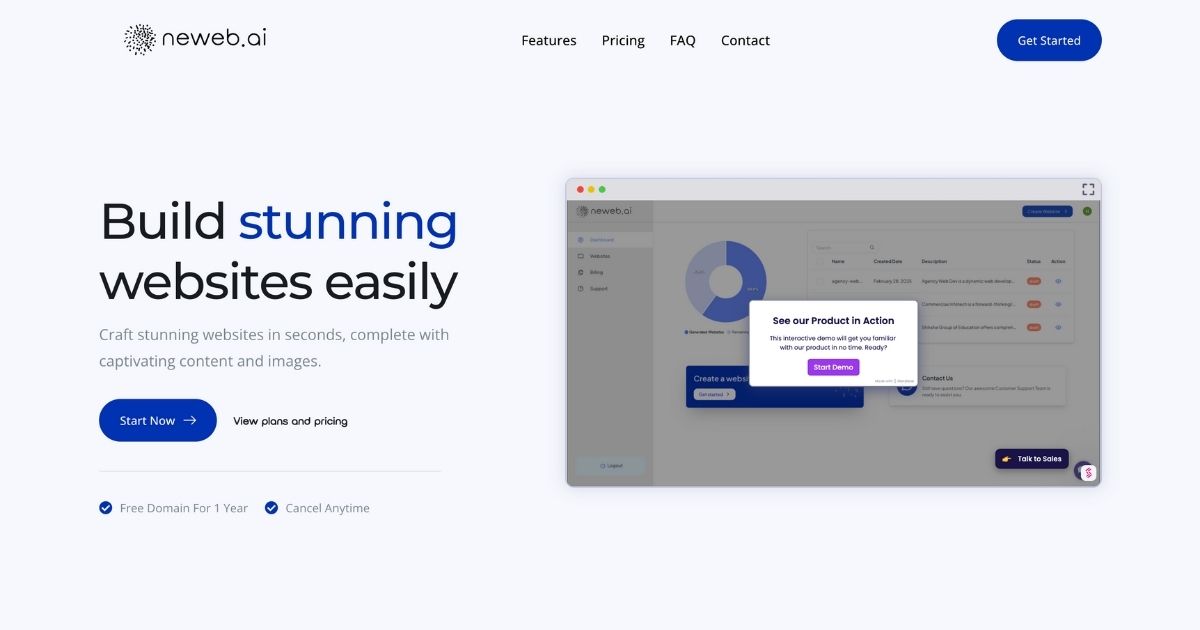Click the eye icon in agency-web row
Viewport: 1200px width, 630px height.
click(1059, 281)
